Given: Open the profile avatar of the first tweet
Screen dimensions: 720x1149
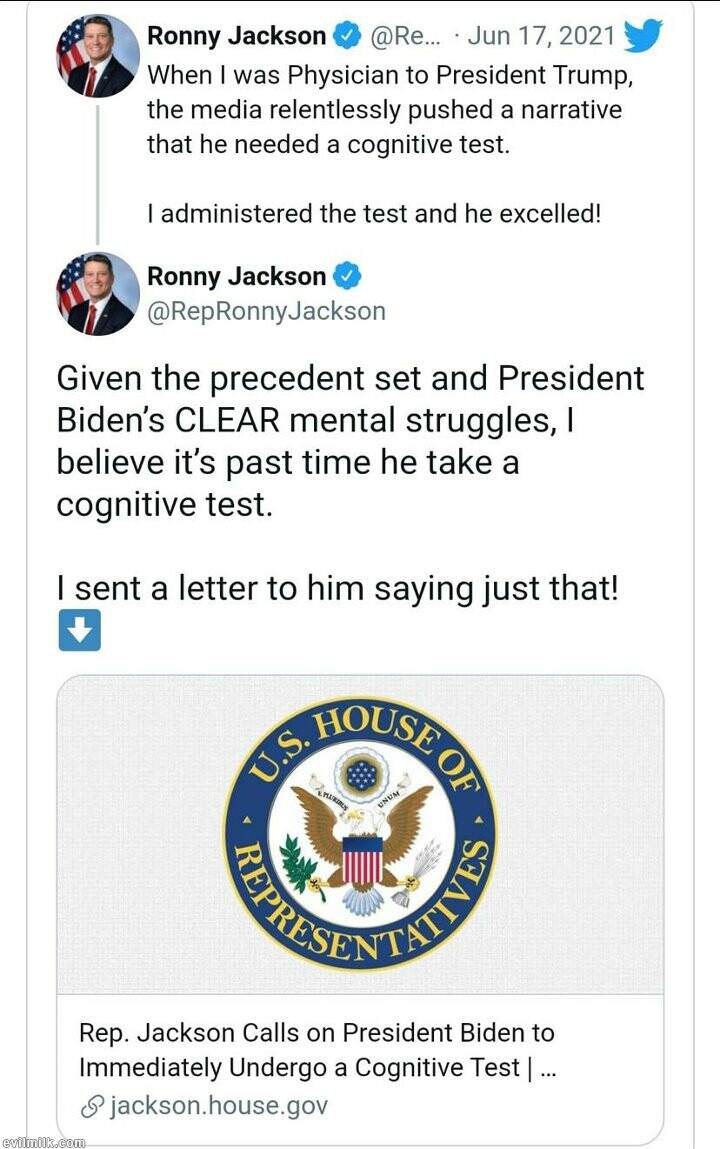Looking at the screenshot, I should pos(98,56).
